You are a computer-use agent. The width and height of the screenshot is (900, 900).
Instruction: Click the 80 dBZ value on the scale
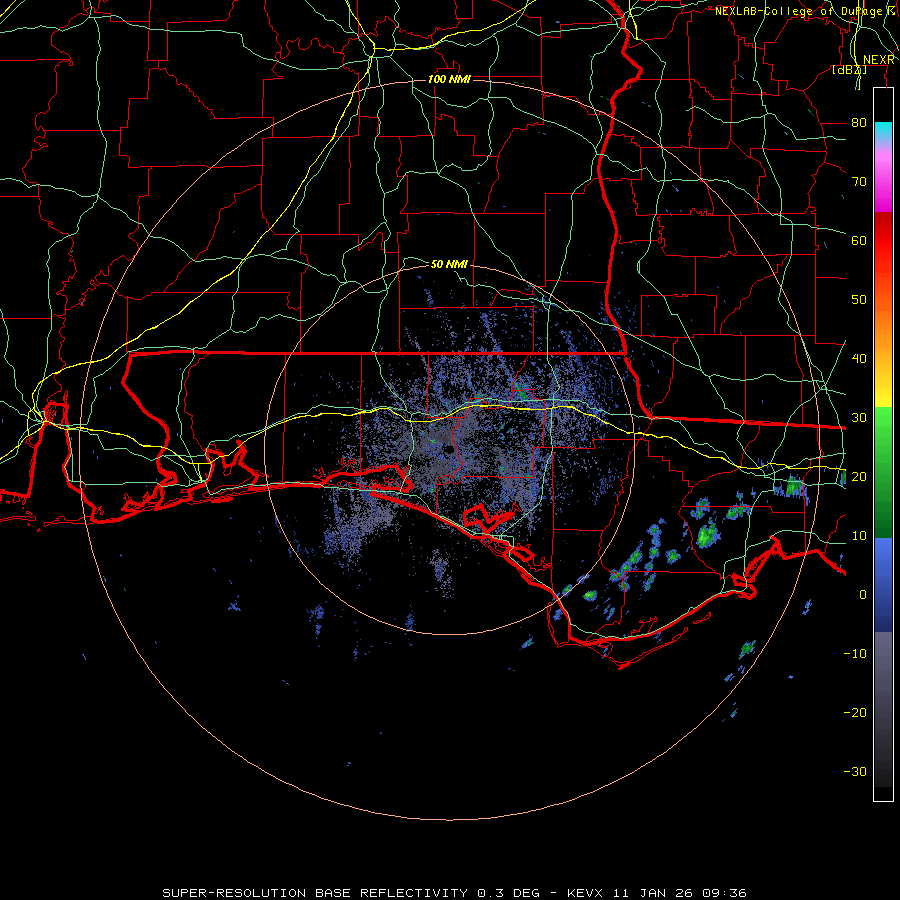[859, 123]
